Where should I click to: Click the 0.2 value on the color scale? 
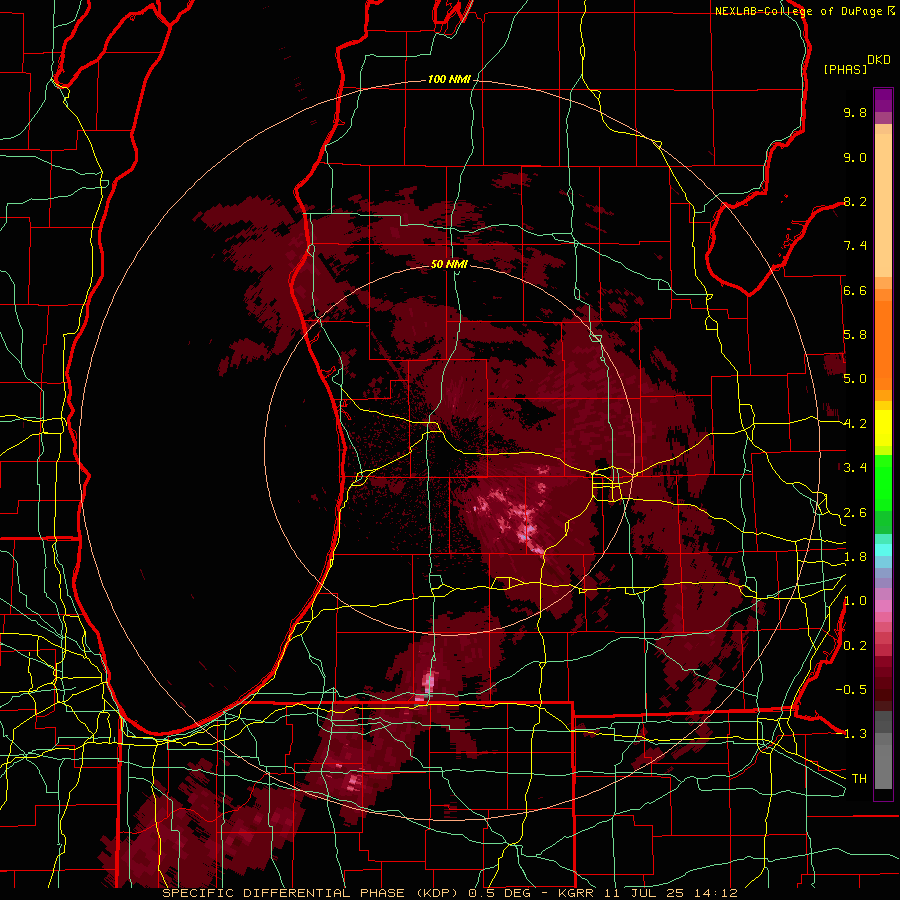coord(855,646)
